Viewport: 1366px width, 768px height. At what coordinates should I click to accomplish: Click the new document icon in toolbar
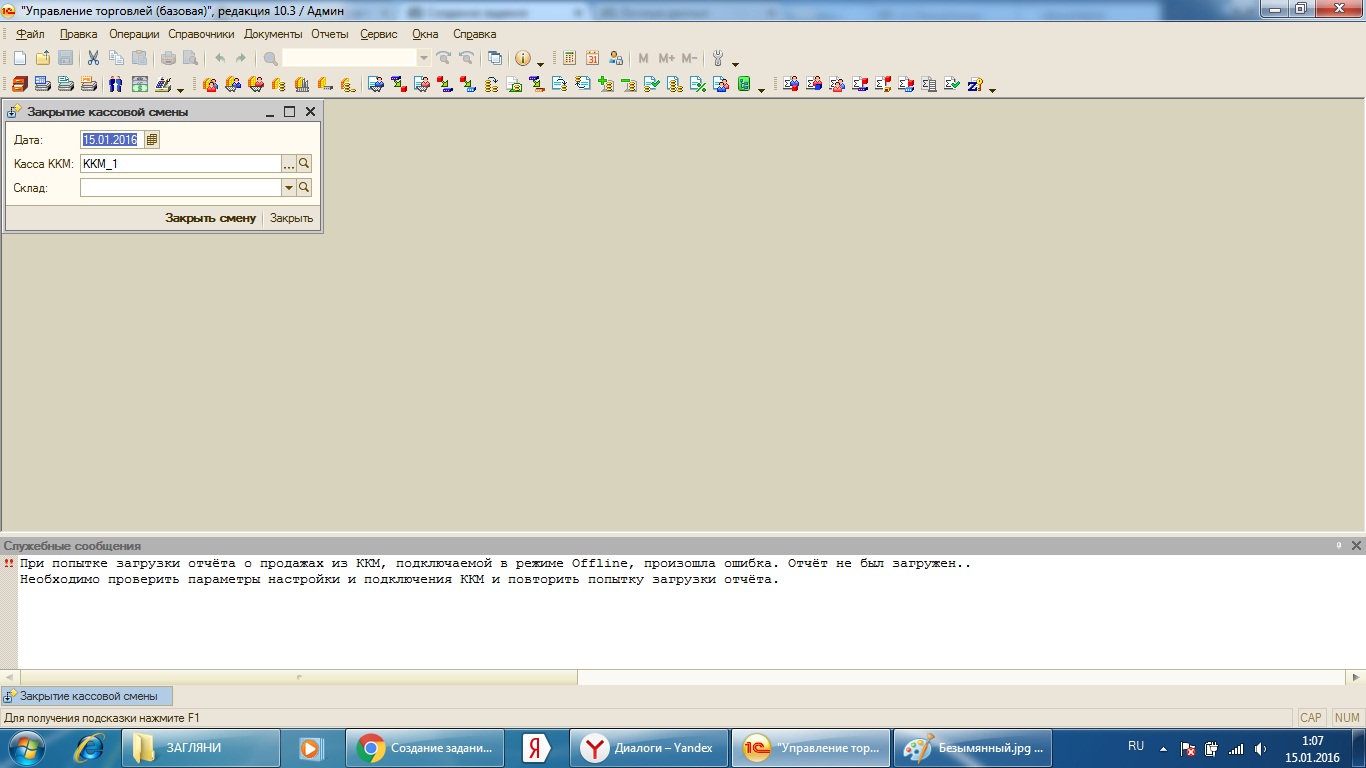(20, 59)
